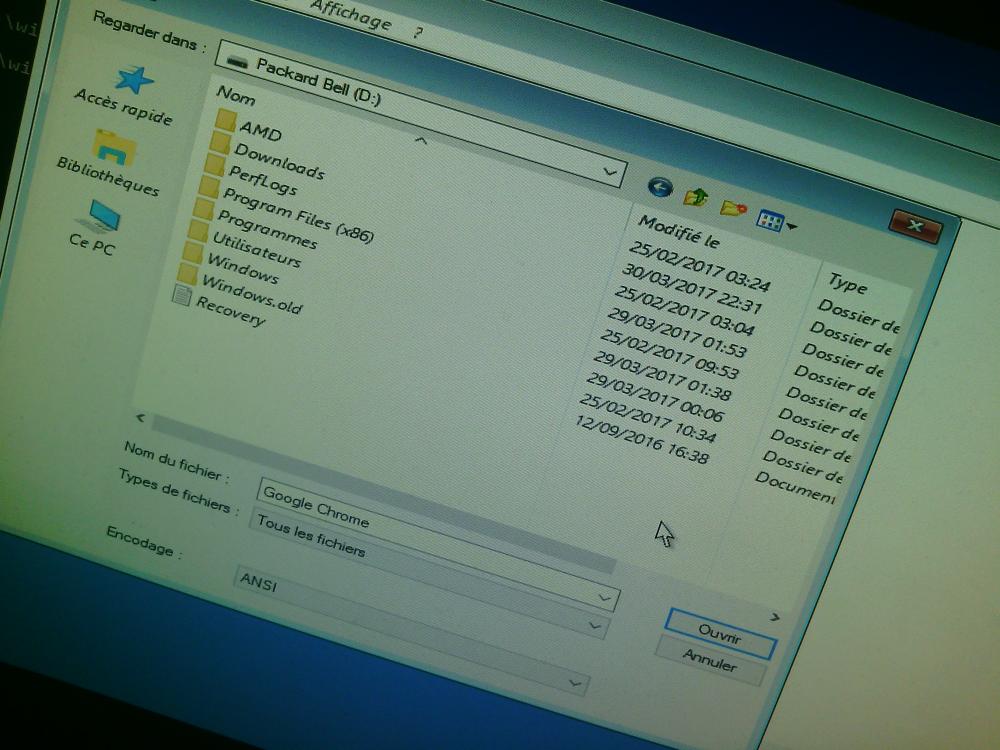Select the Windows folder
Screen dimensions: 1000x750
[232, 265]
